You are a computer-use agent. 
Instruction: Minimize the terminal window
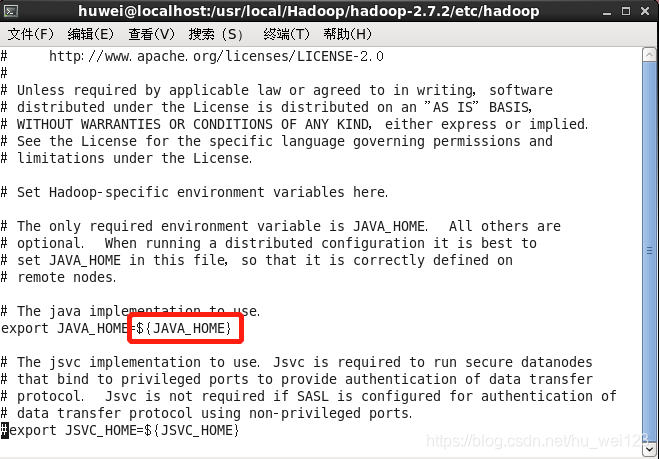[606, 11]
